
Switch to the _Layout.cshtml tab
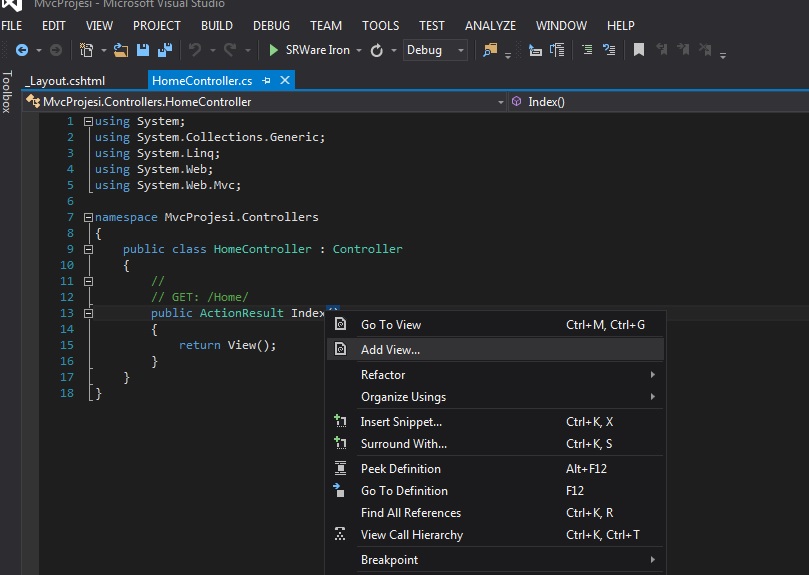pos(67,81)
